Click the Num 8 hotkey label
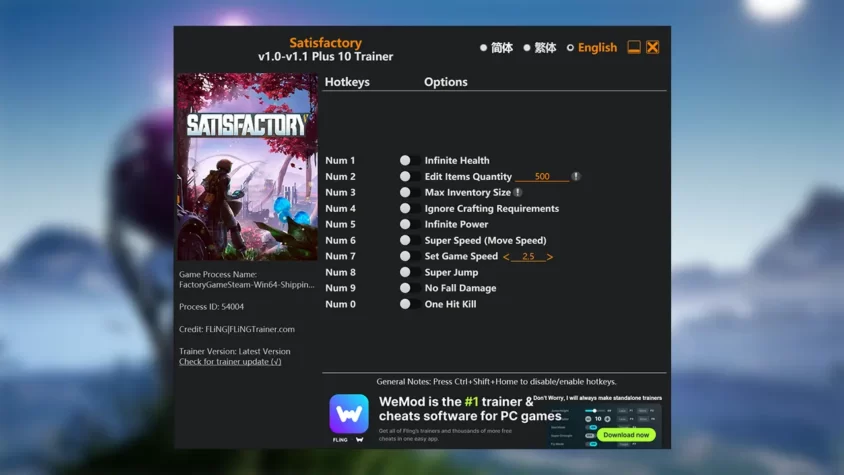 [340, 272]
